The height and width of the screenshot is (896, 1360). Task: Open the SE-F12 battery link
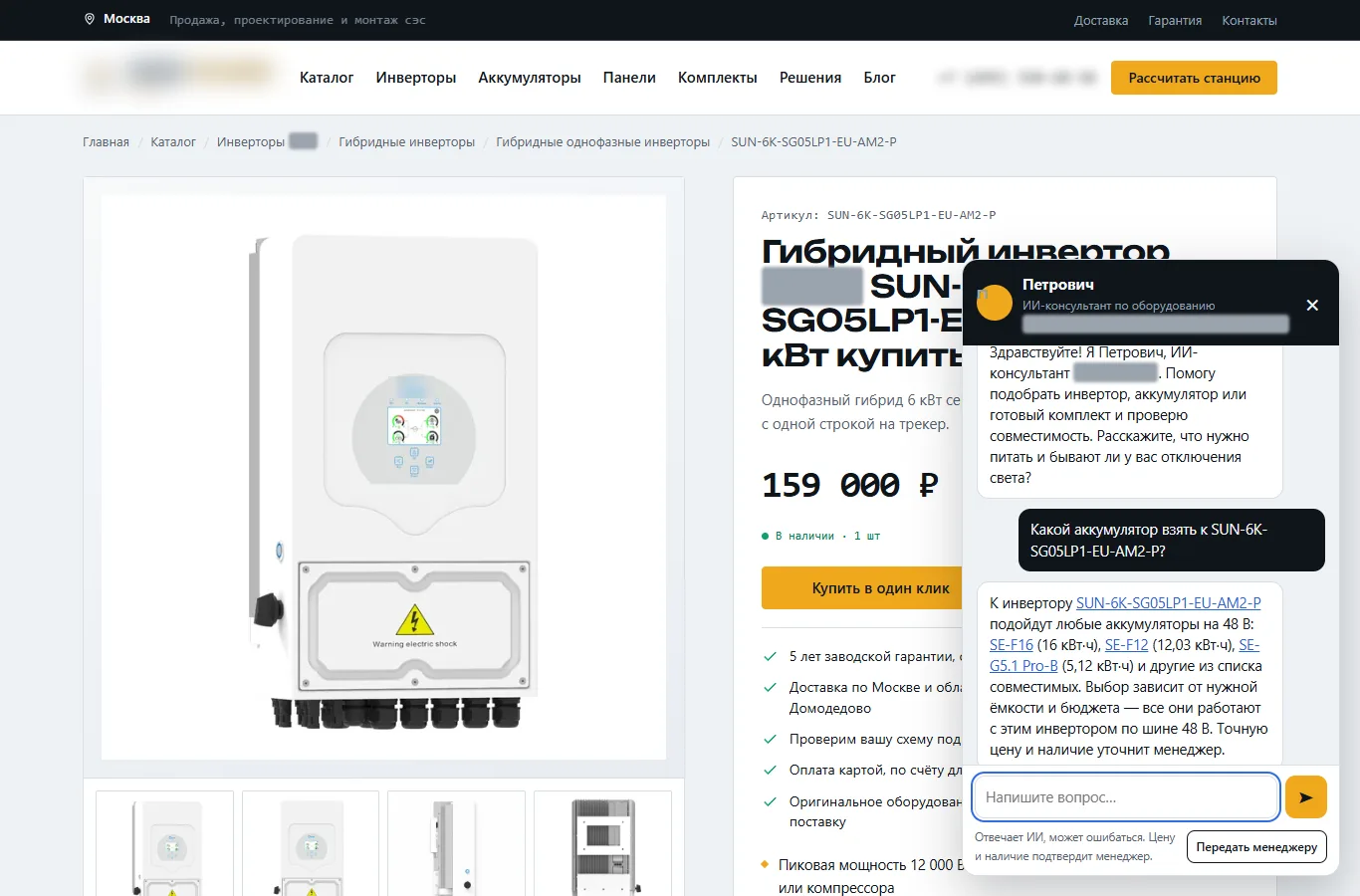point(1127,645)
